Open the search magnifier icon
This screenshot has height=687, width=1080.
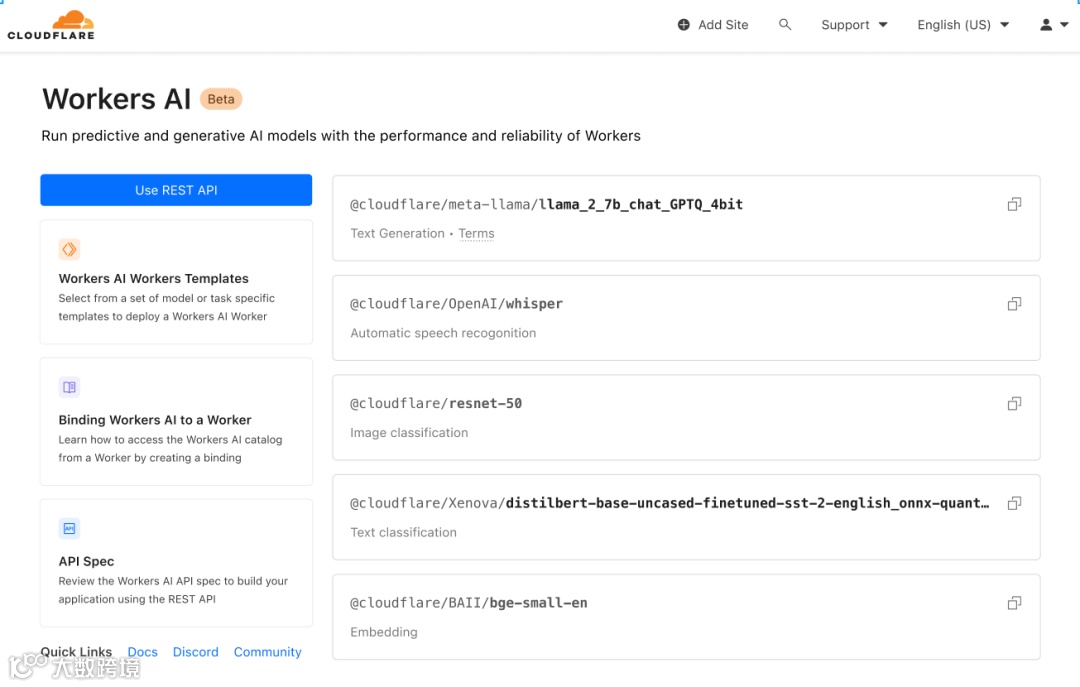point(785,25)
